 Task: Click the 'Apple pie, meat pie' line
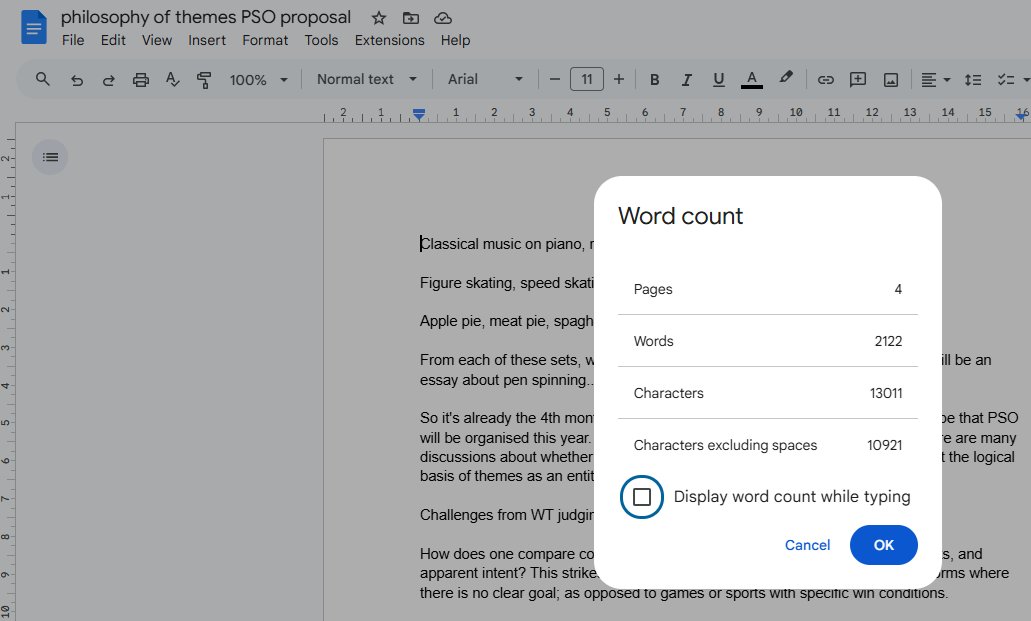coord(507,321)
